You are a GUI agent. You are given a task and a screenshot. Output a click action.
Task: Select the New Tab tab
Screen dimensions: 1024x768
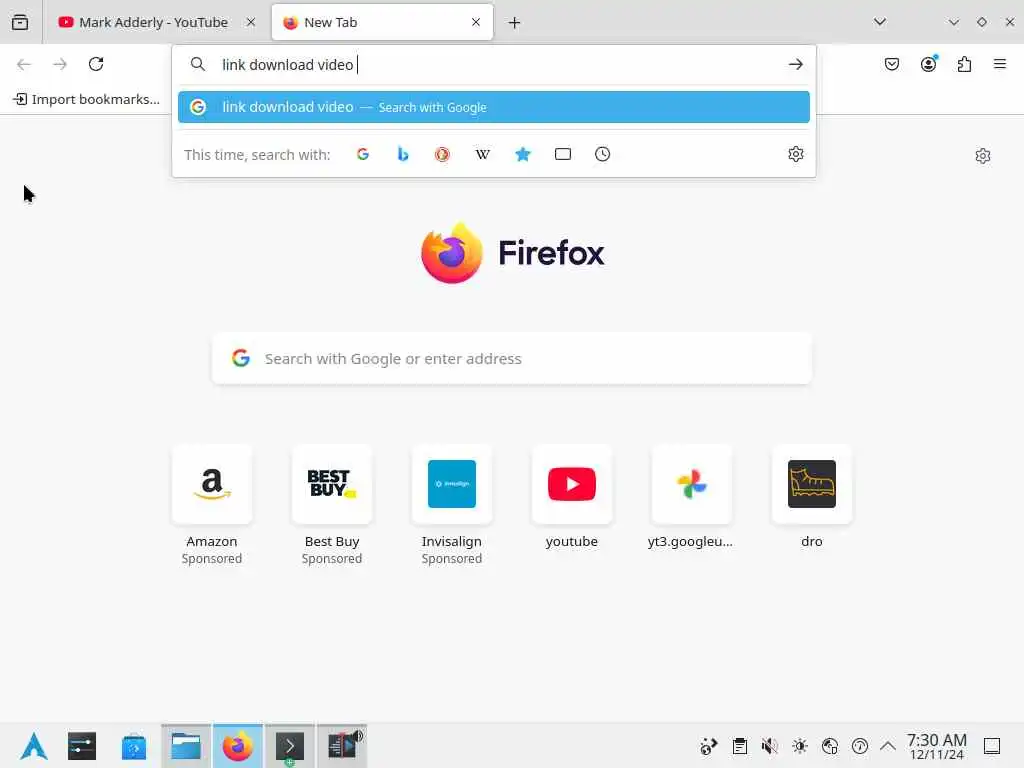point(382,22)
